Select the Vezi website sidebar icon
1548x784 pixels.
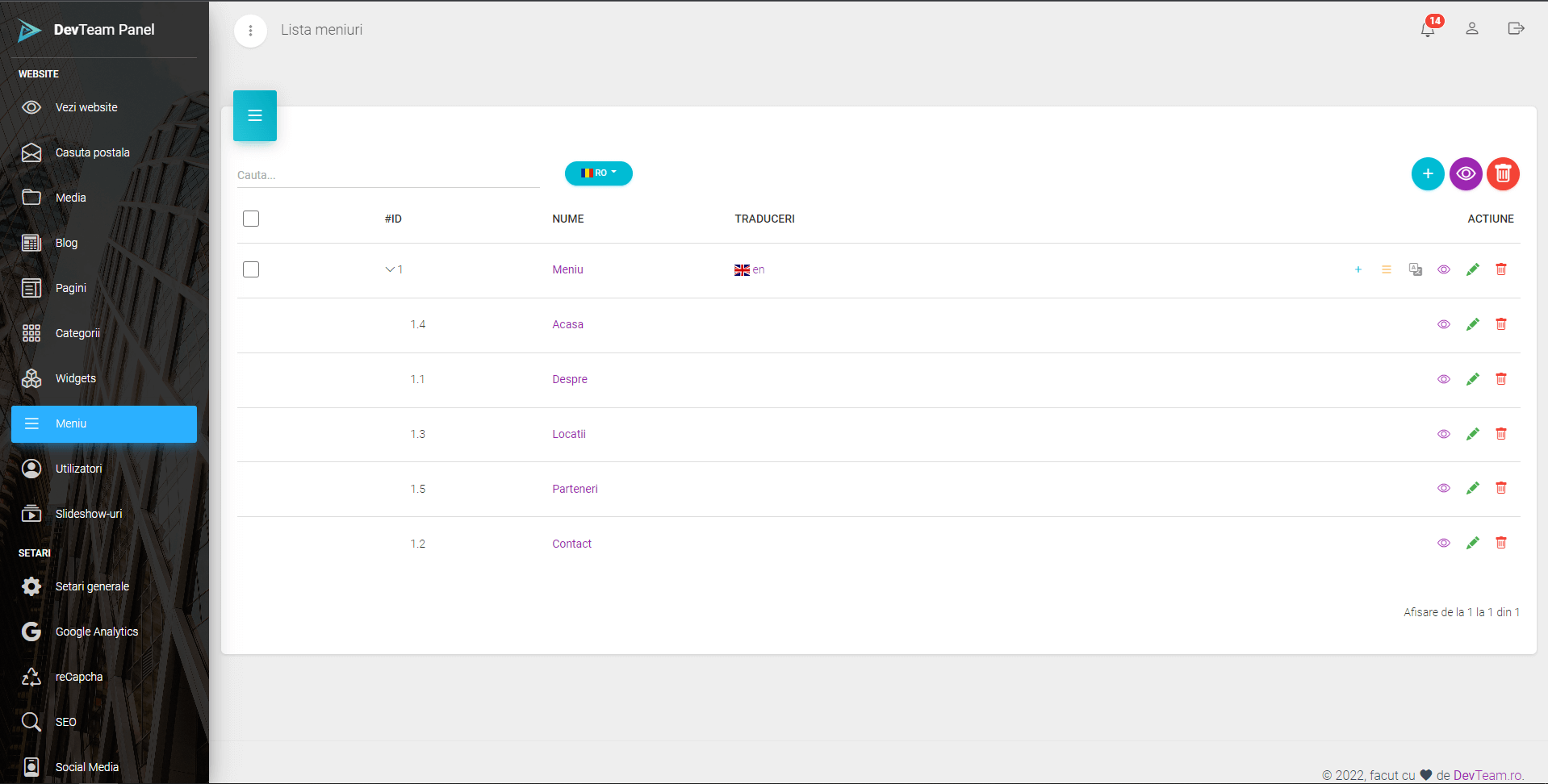31,106
